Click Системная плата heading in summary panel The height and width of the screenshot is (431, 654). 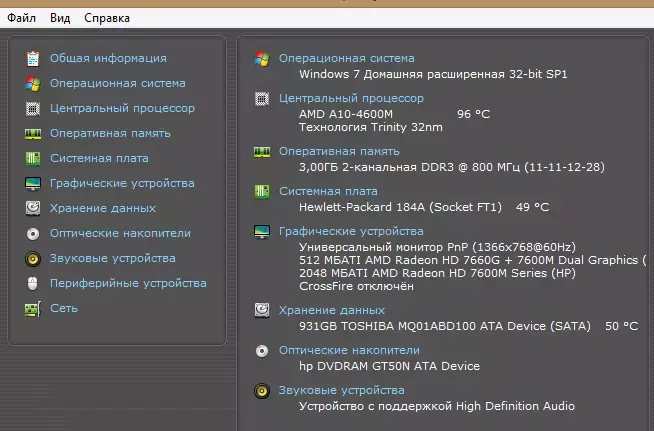328,191
